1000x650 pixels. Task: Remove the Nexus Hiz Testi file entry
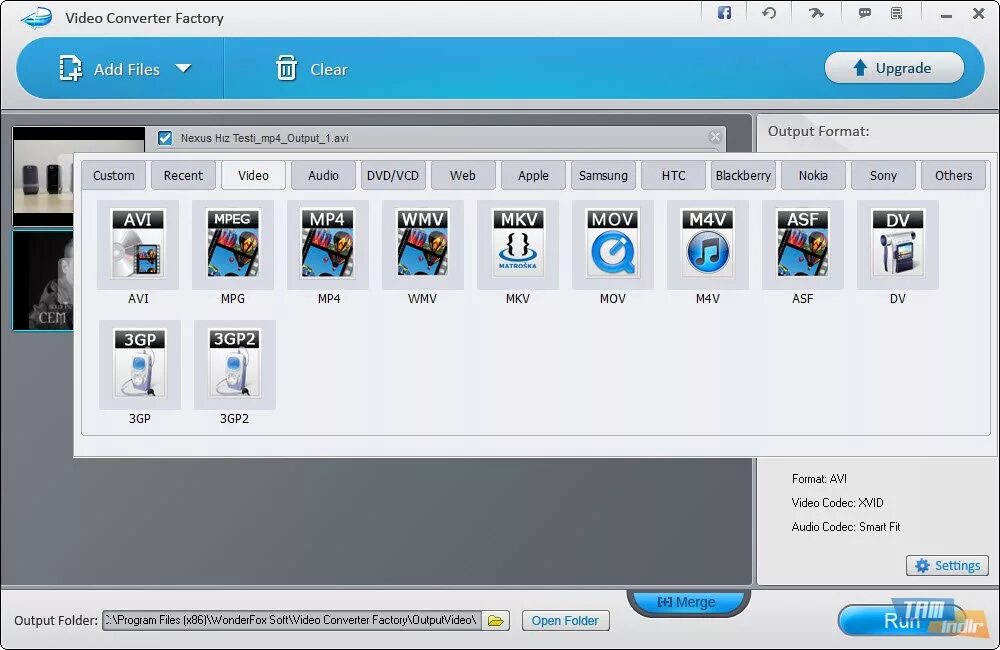coord(715,137)
